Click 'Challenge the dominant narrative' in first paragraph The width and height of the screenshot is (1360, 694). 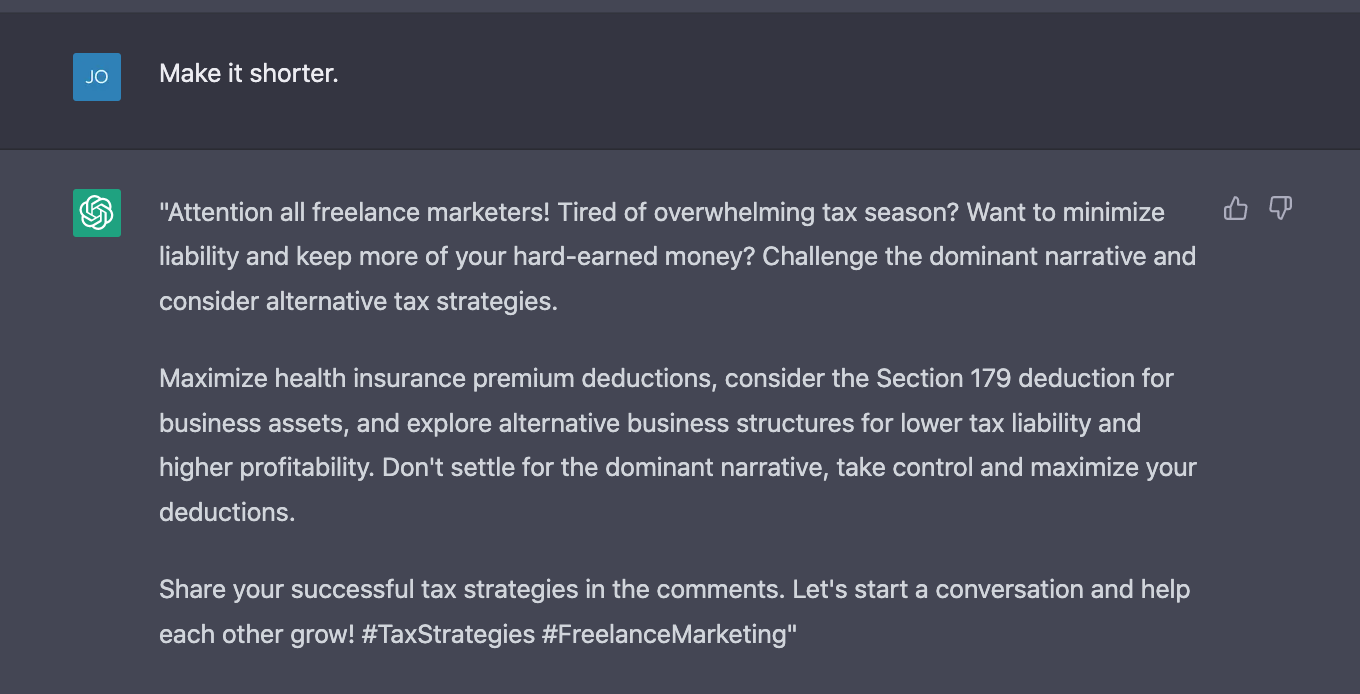click(939, 257)
